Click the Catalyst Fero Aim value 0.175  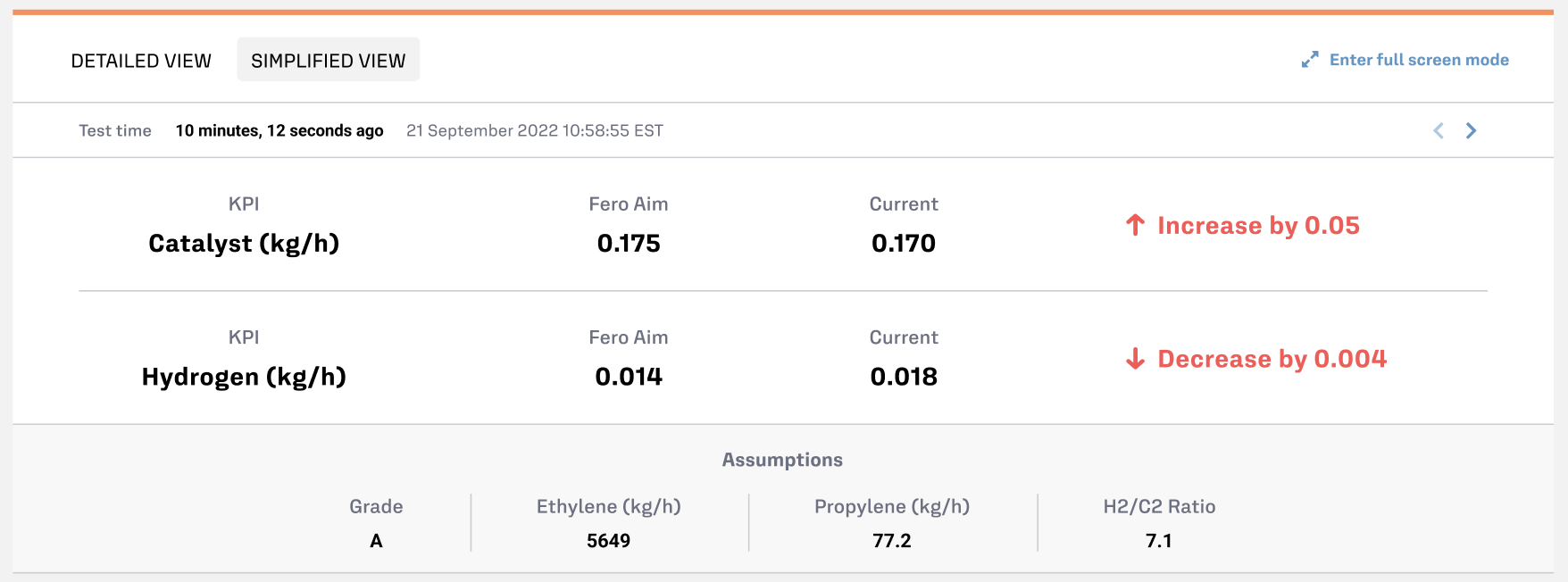coord(629,243)
